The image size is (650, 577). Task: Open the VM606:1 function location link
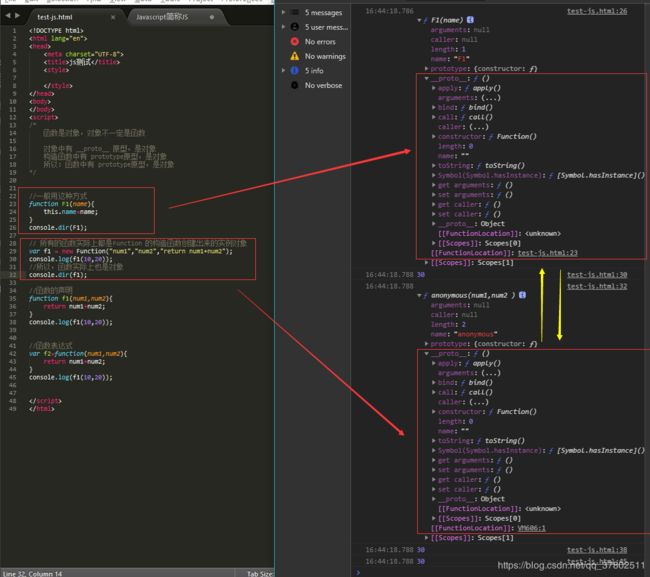pyautogui.click(x=532, y=528)
